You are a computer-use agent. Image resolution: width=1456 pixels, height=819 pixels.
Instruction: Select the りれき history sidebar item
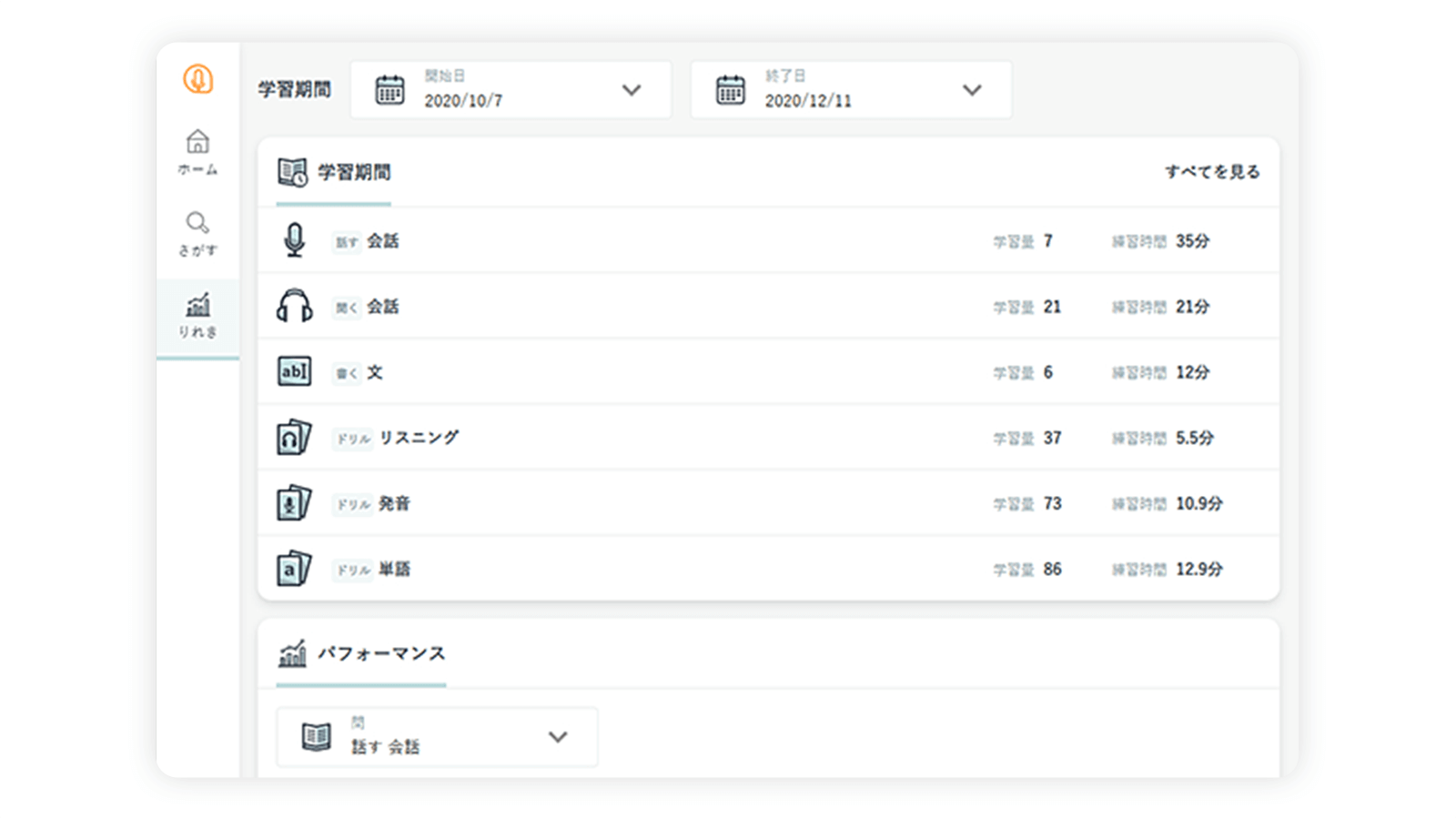tap(197, 315)
